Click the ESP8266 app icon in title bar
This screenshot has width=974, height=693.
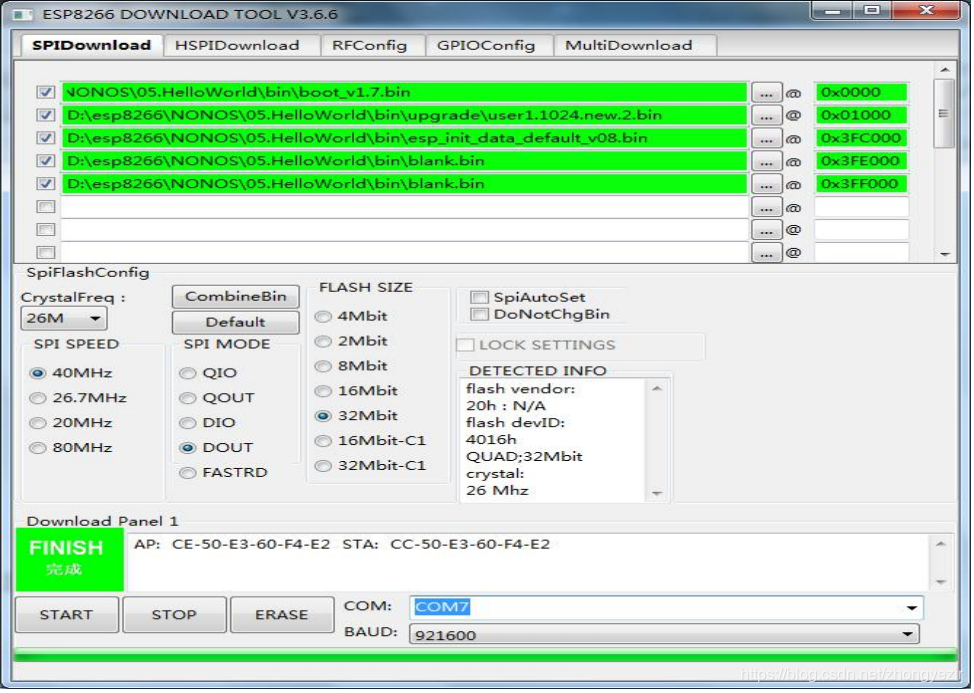pos(23,14)
